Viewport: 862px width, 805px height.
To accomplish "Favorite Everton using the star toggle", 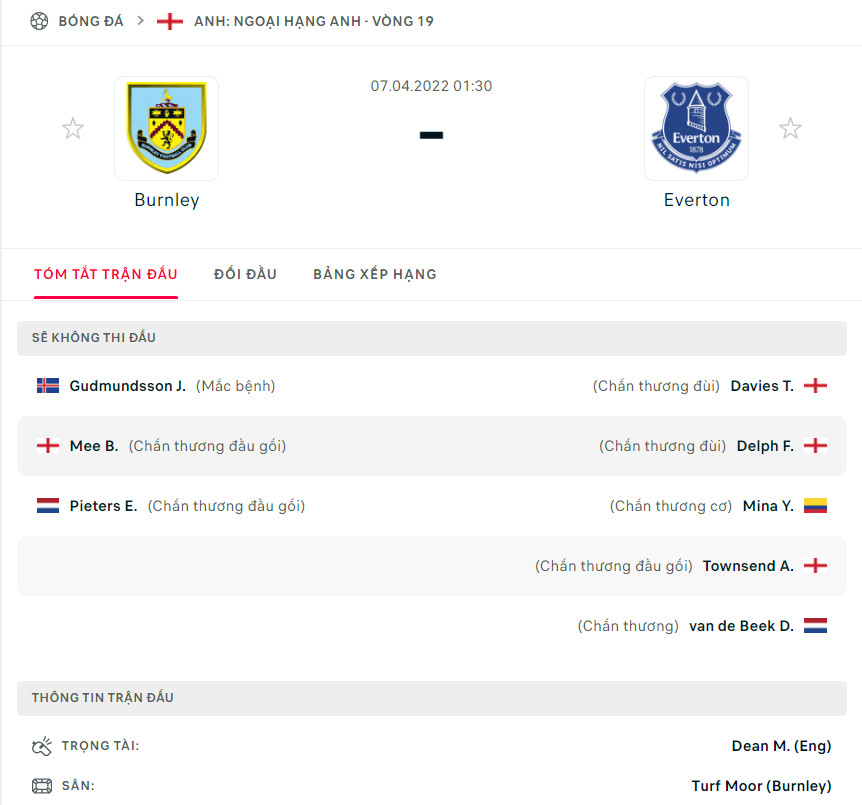I will coord(790,128).
